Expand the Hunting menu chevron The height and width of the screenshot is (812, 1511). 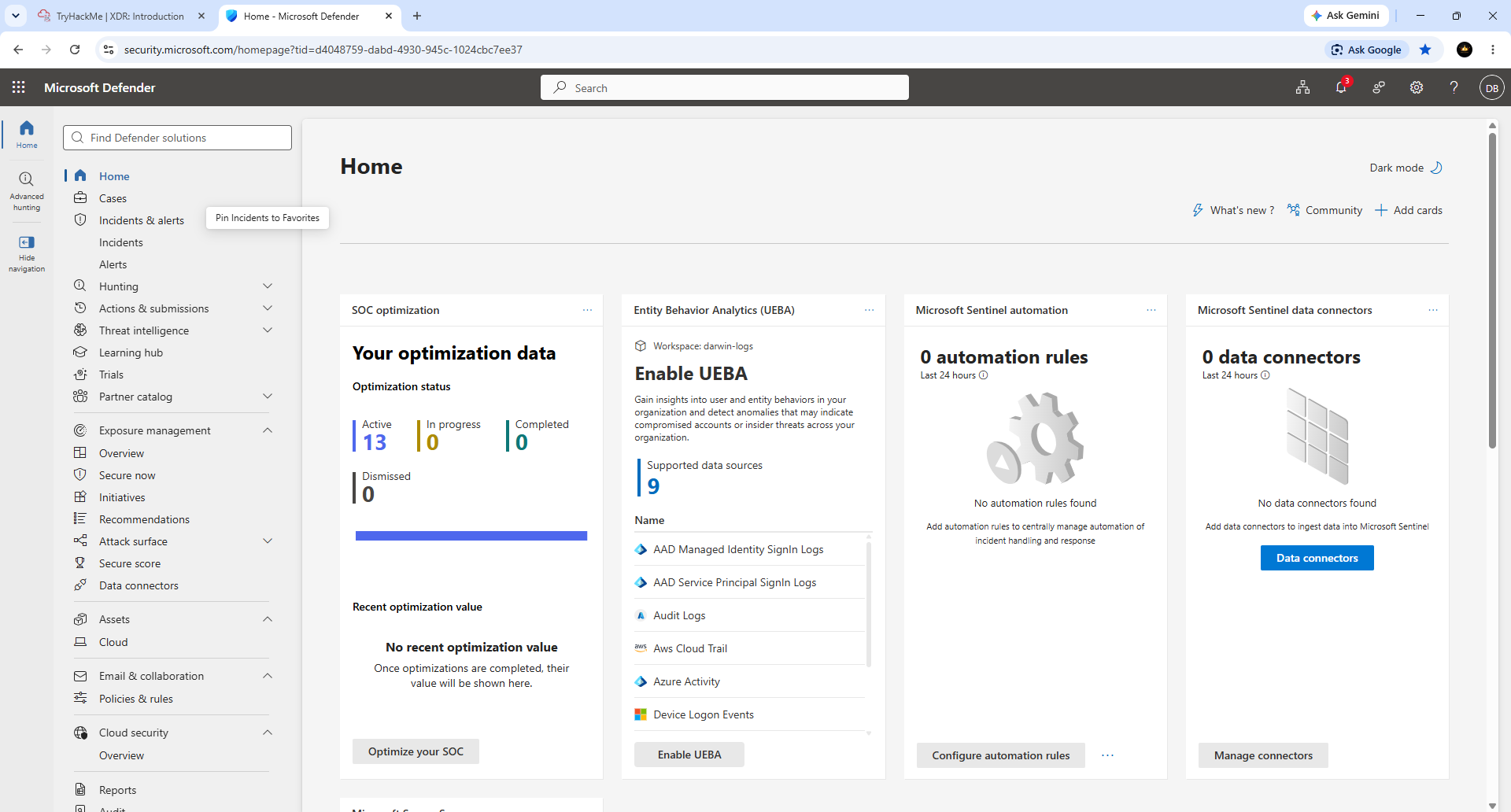point(268,286)
